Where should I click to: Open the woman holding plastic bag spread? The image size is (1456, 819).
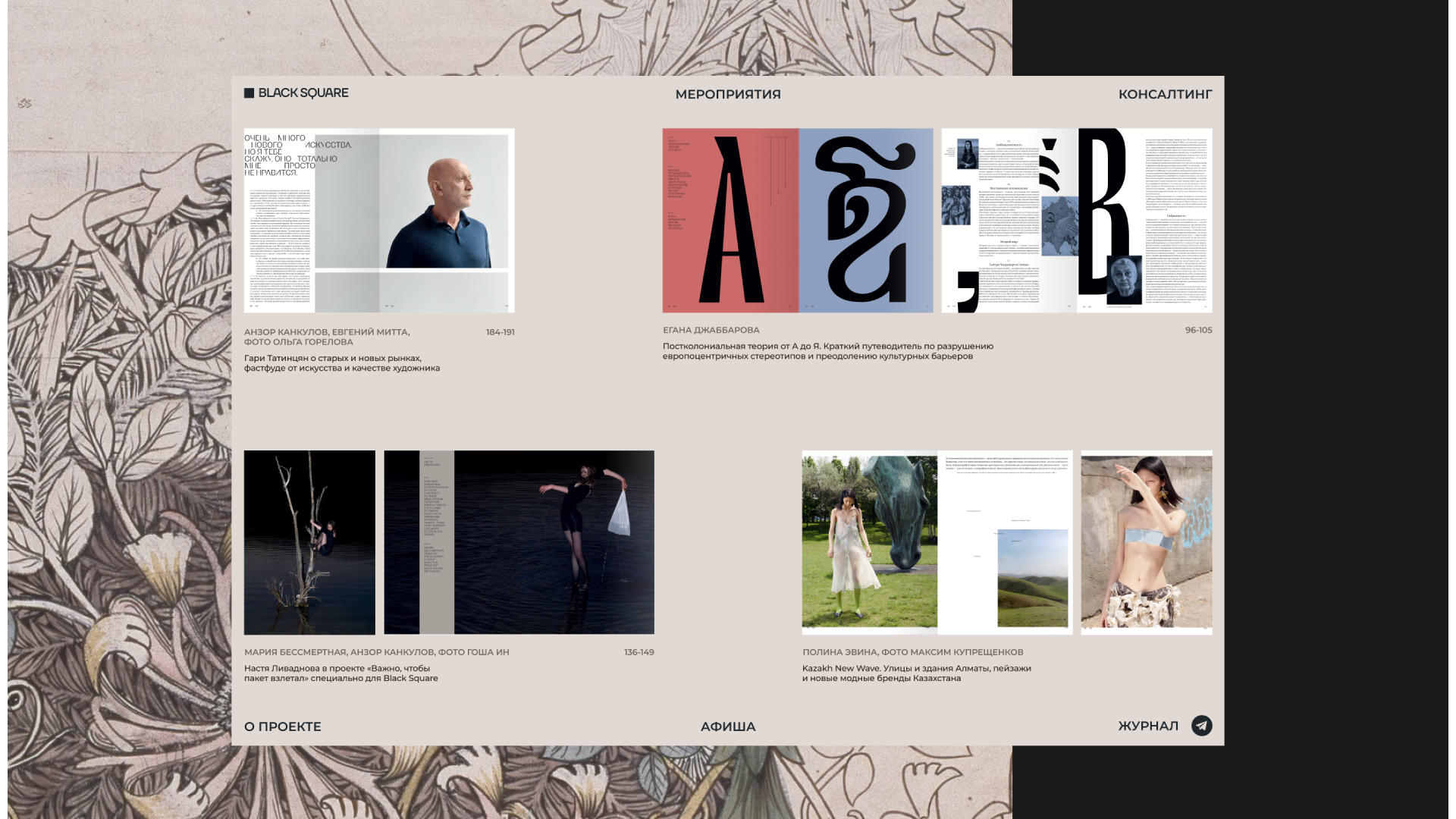point(519,542)
